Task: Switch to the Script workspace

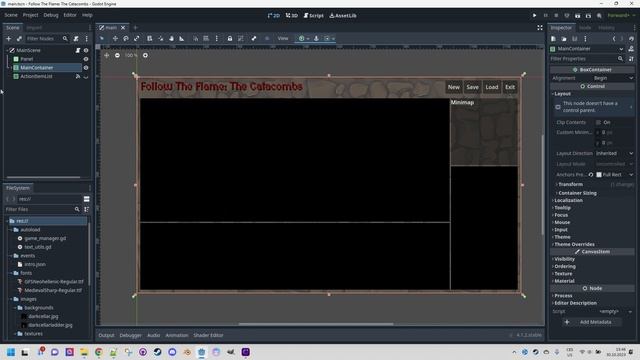Action: pyautogui.click(x=313, y=16)
